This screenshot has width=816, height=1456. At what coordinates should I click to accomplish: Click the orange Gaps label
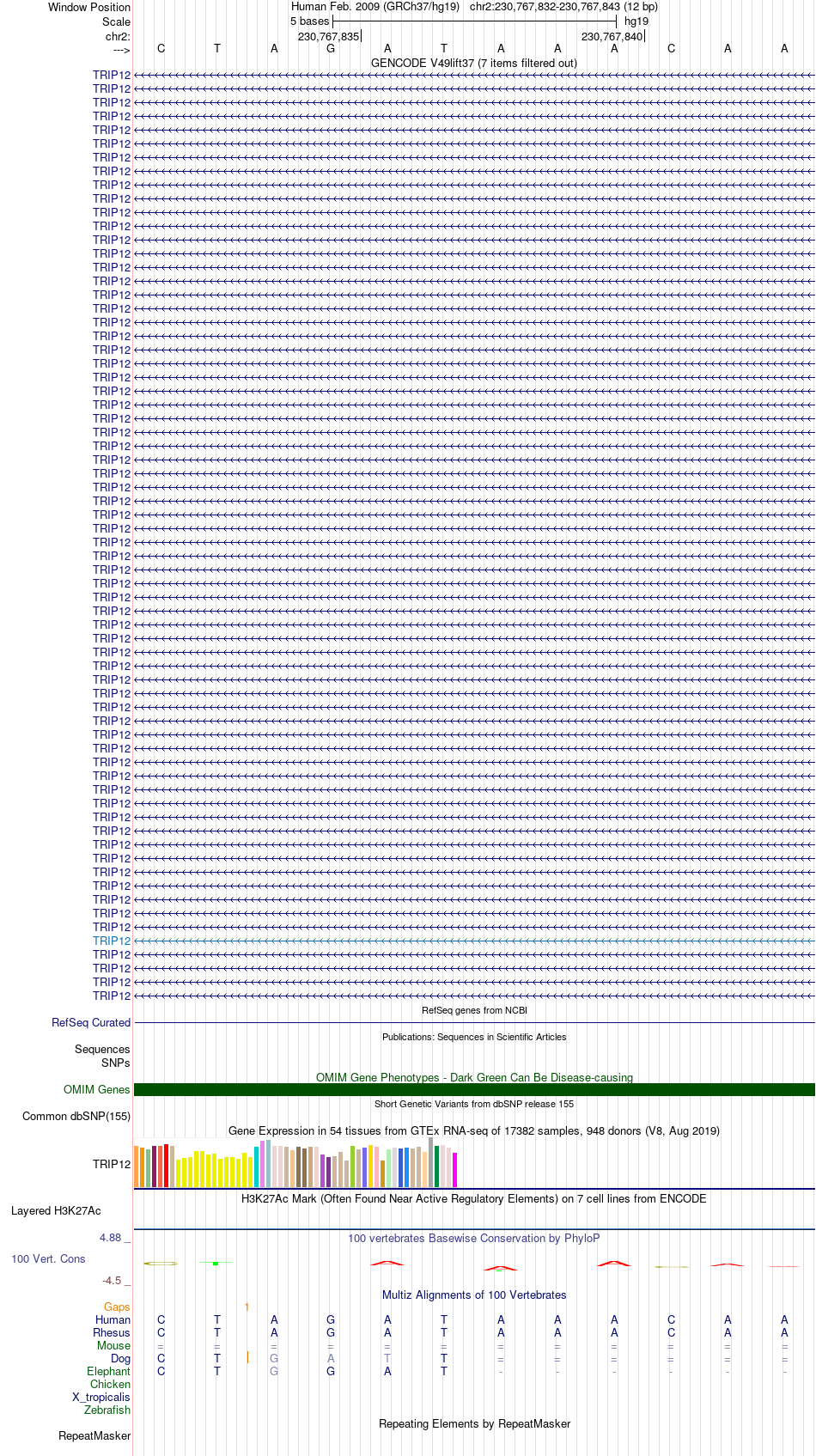[x=117, y=1307]
